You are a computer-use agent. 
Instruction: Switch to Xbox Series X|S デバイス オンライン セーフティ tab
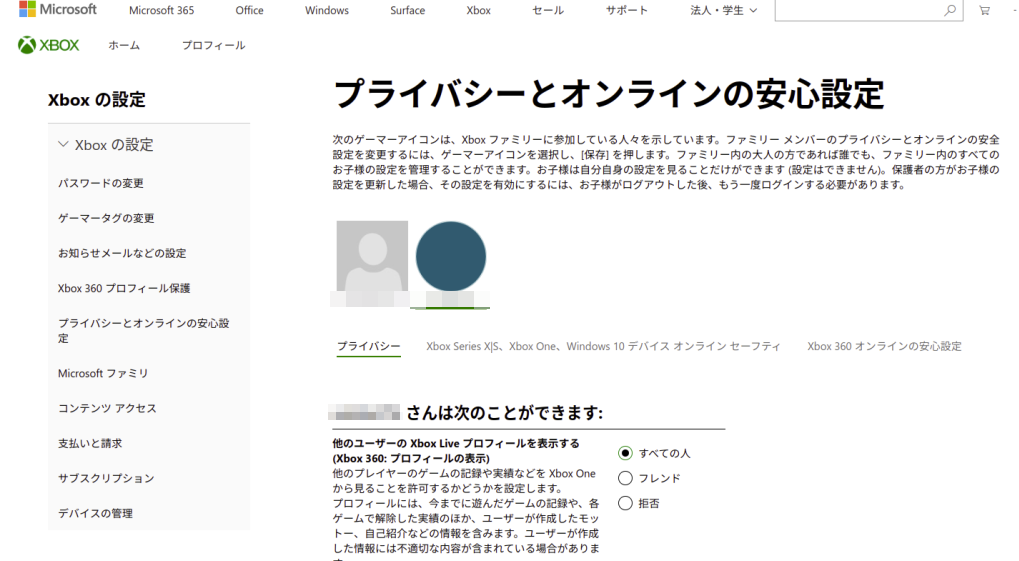tap(603, 346)
